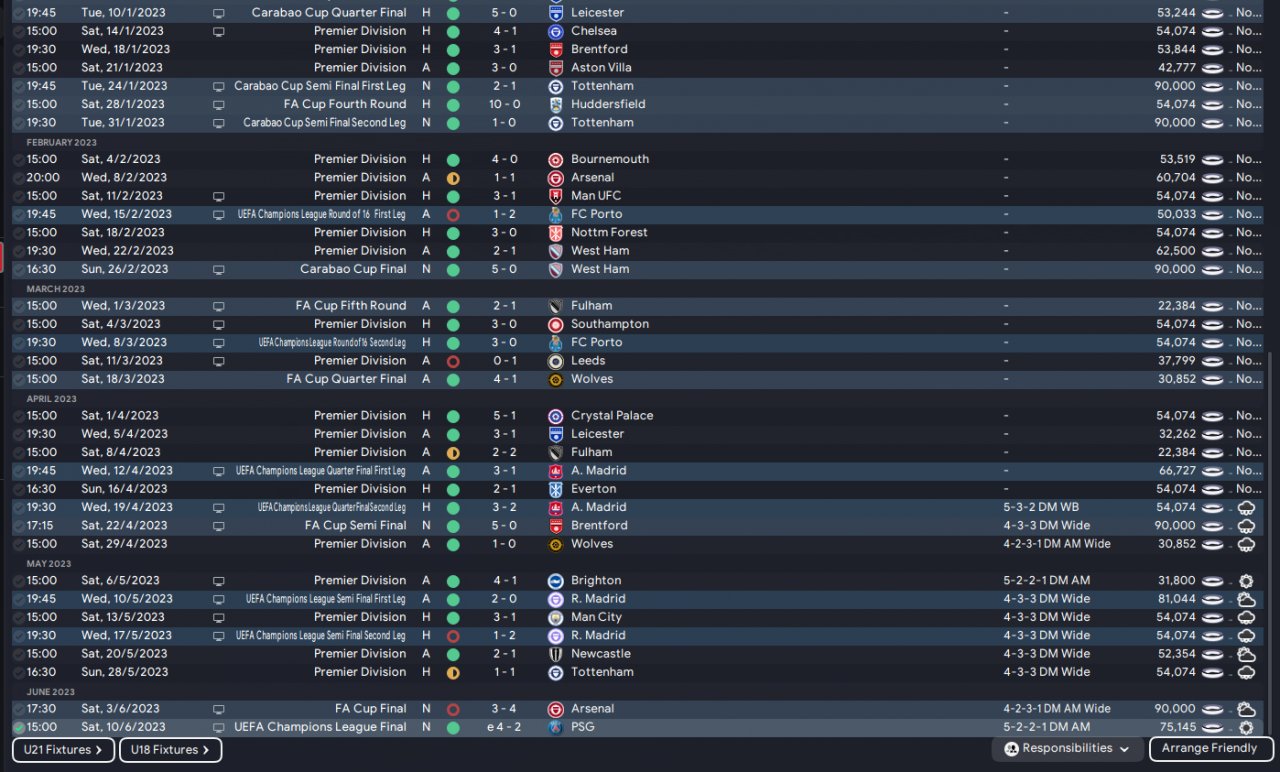Click the Arsenal badge in FA Cup Final row
This screenshot has width=1280, height=772.
pyautogui.click(x=556, y=709)
